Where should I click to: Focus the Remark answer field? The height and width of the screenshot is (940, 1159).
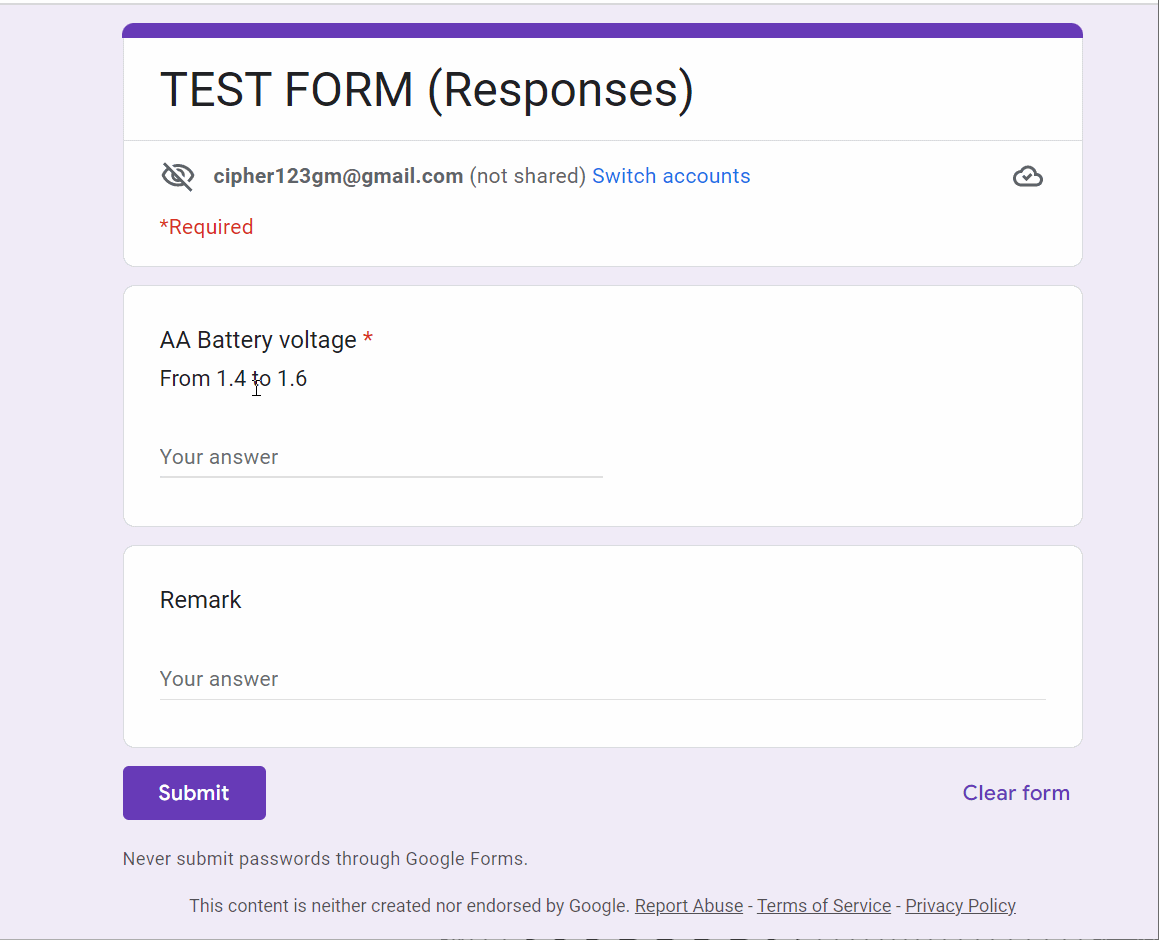click(x=602, y=679)
